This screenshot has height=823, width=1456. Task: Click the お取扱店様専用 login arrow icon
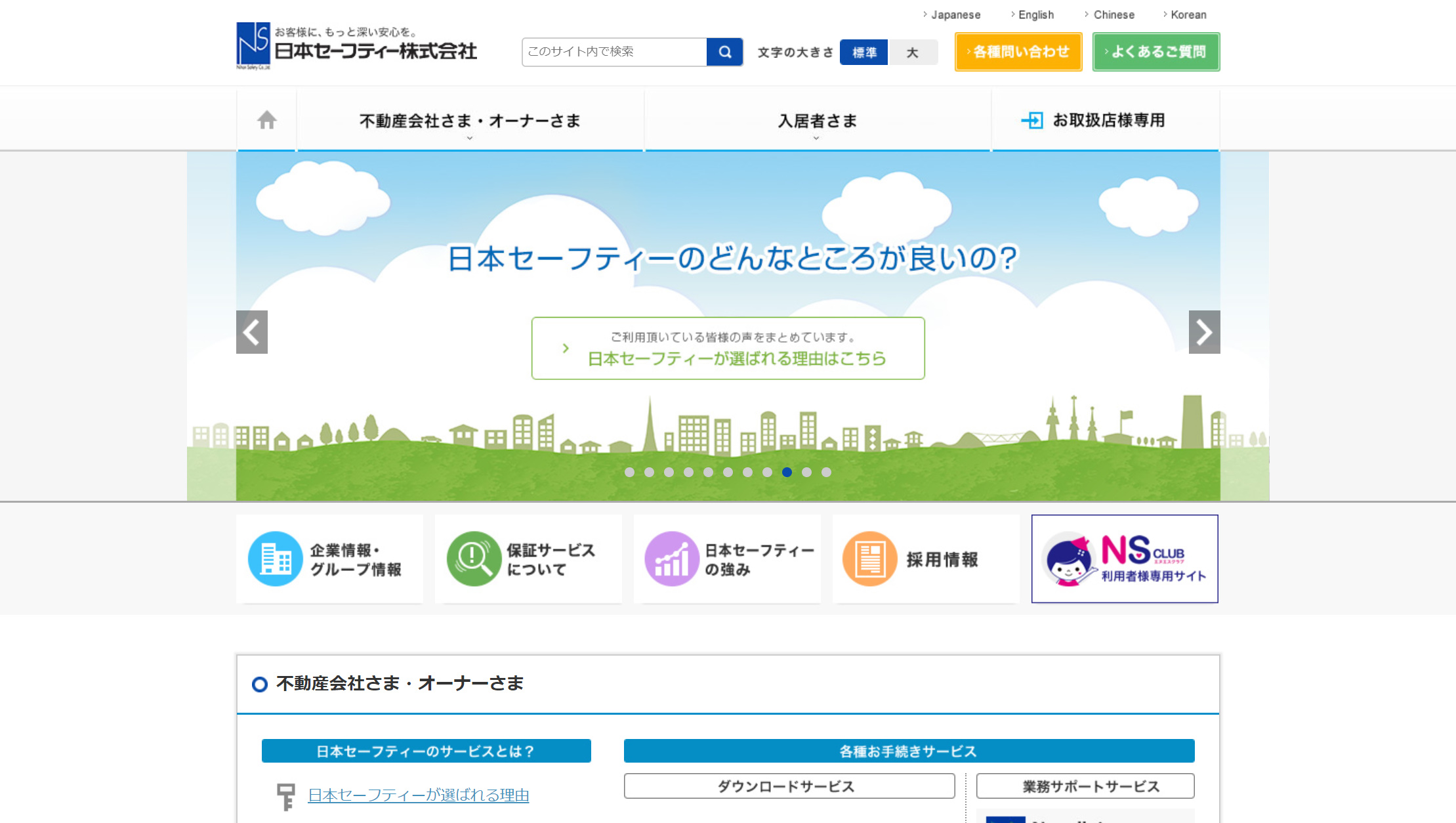(1032, 120)
